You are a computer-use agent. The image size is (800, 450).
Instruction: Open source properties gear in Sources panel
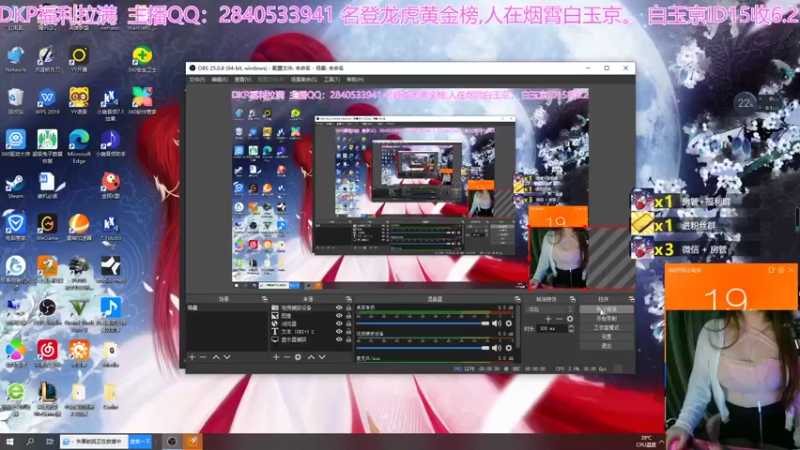click(x=298, y=357)
